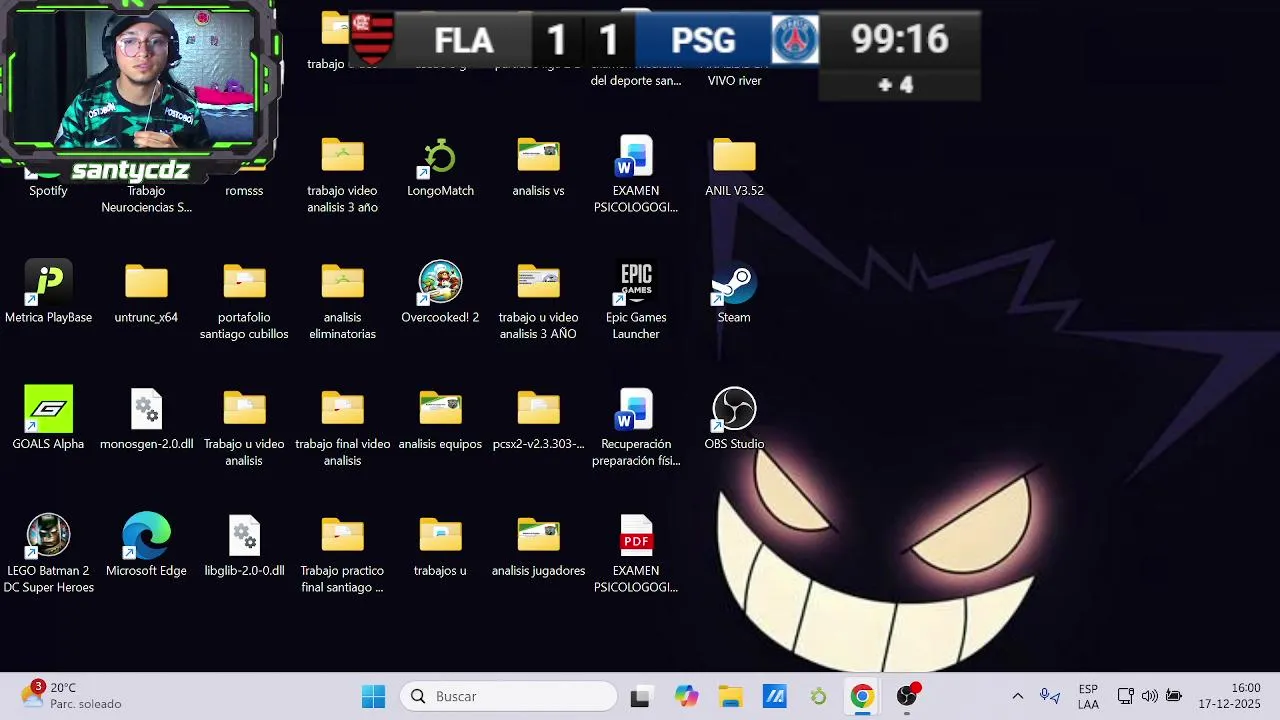Open the pcsx2-v2.3.303 folder
The width and height of the screenshot is (1280, 720).
click(538, 420)
